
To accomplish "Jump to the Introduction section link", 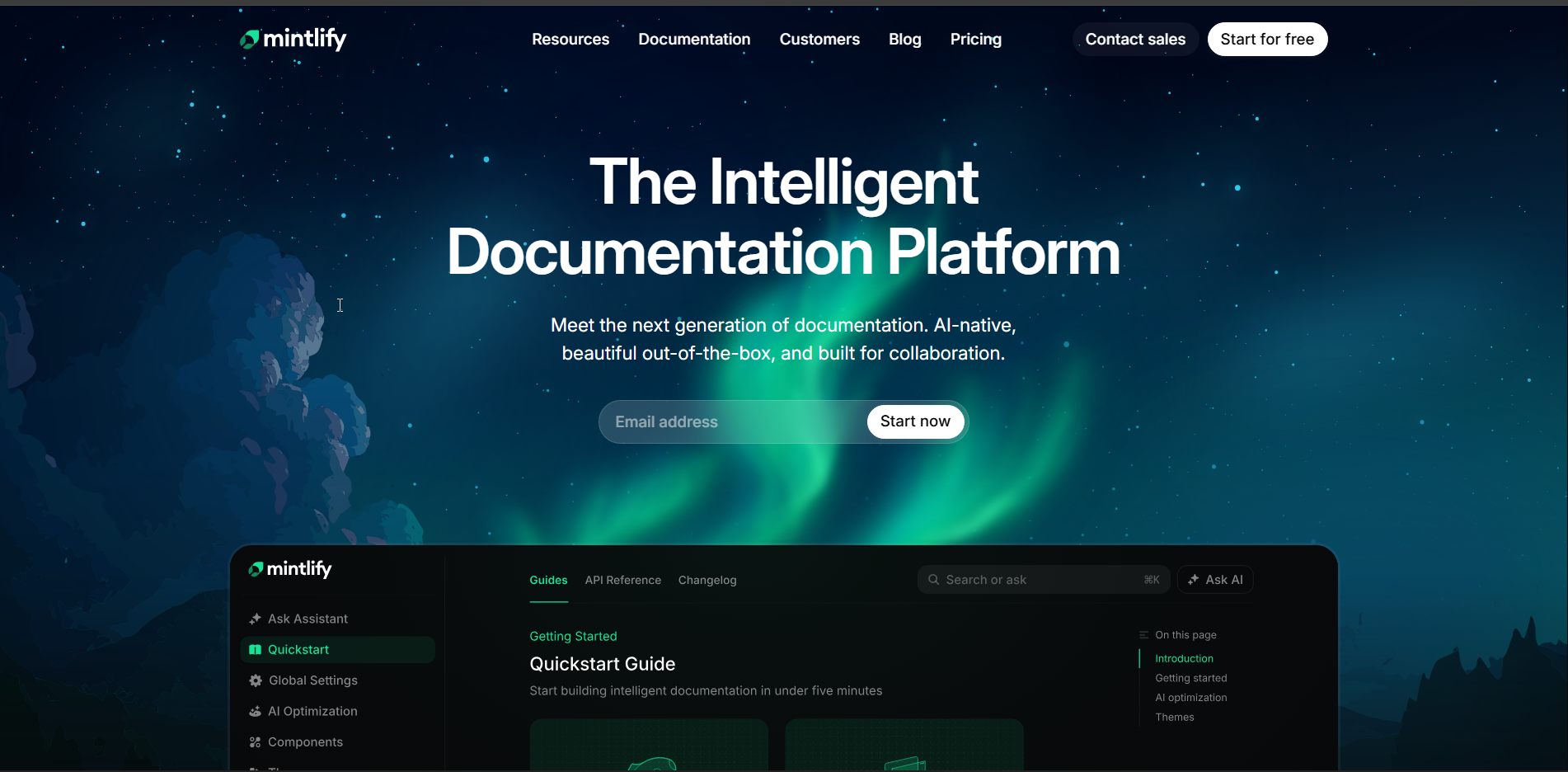I will [x=1184, y=658].
